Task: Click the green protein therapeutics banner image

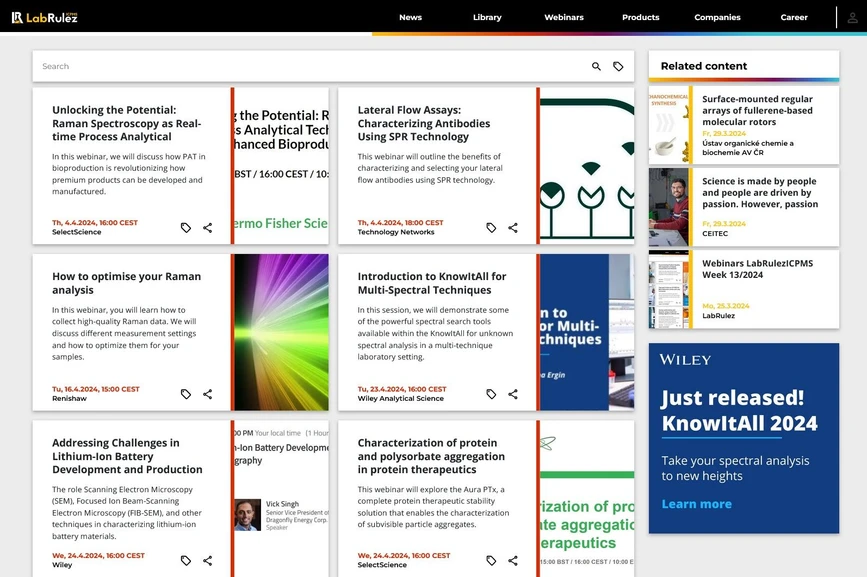Action: click(587, 499)
